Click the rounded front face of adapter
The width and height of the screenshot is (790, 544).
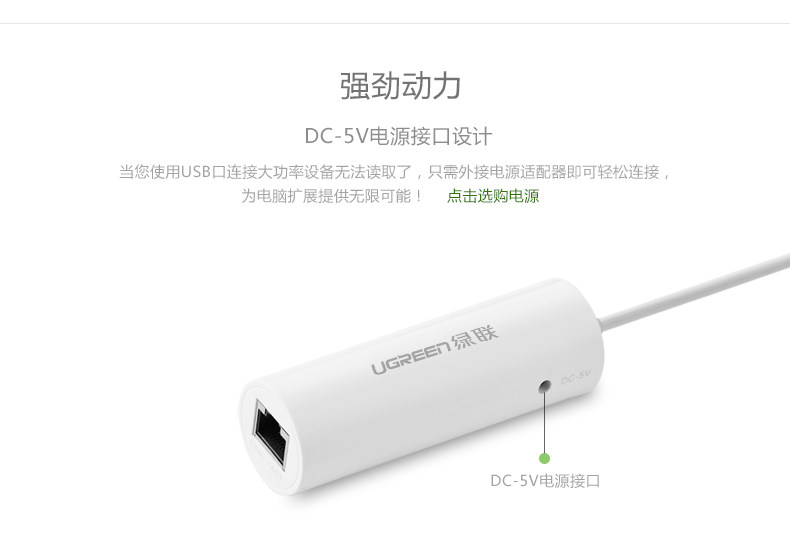click(268, 437)
